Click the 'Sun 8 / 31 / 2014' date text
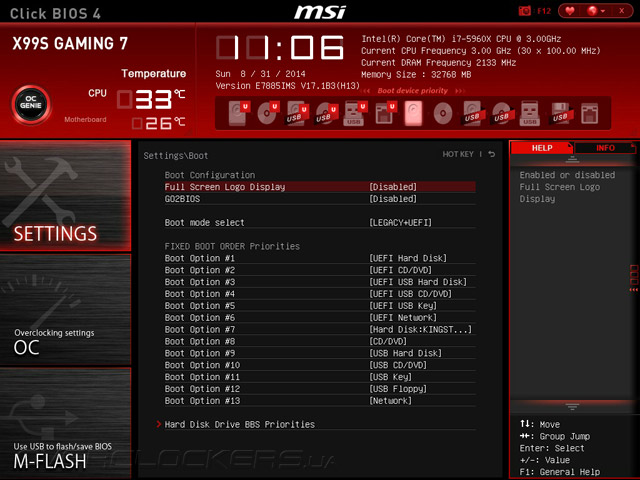Screen dimensions: 640x480 click(260, 74)
